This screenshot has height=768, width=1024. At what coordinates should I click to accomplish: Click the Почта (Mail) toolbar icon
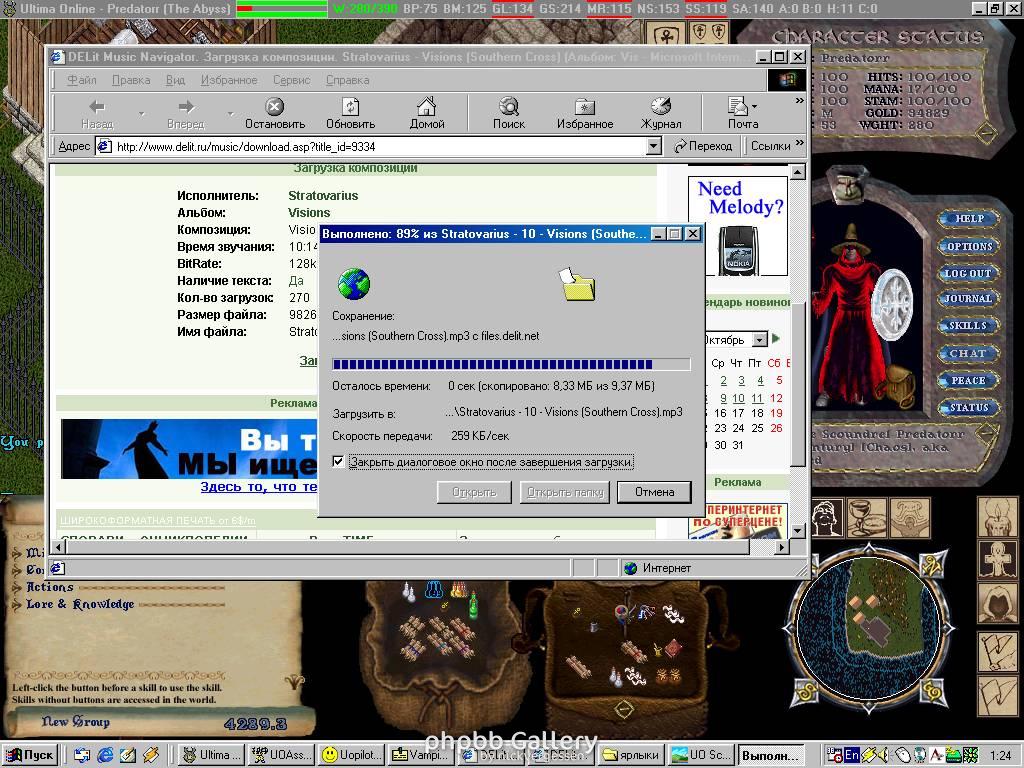pos(741,107)
